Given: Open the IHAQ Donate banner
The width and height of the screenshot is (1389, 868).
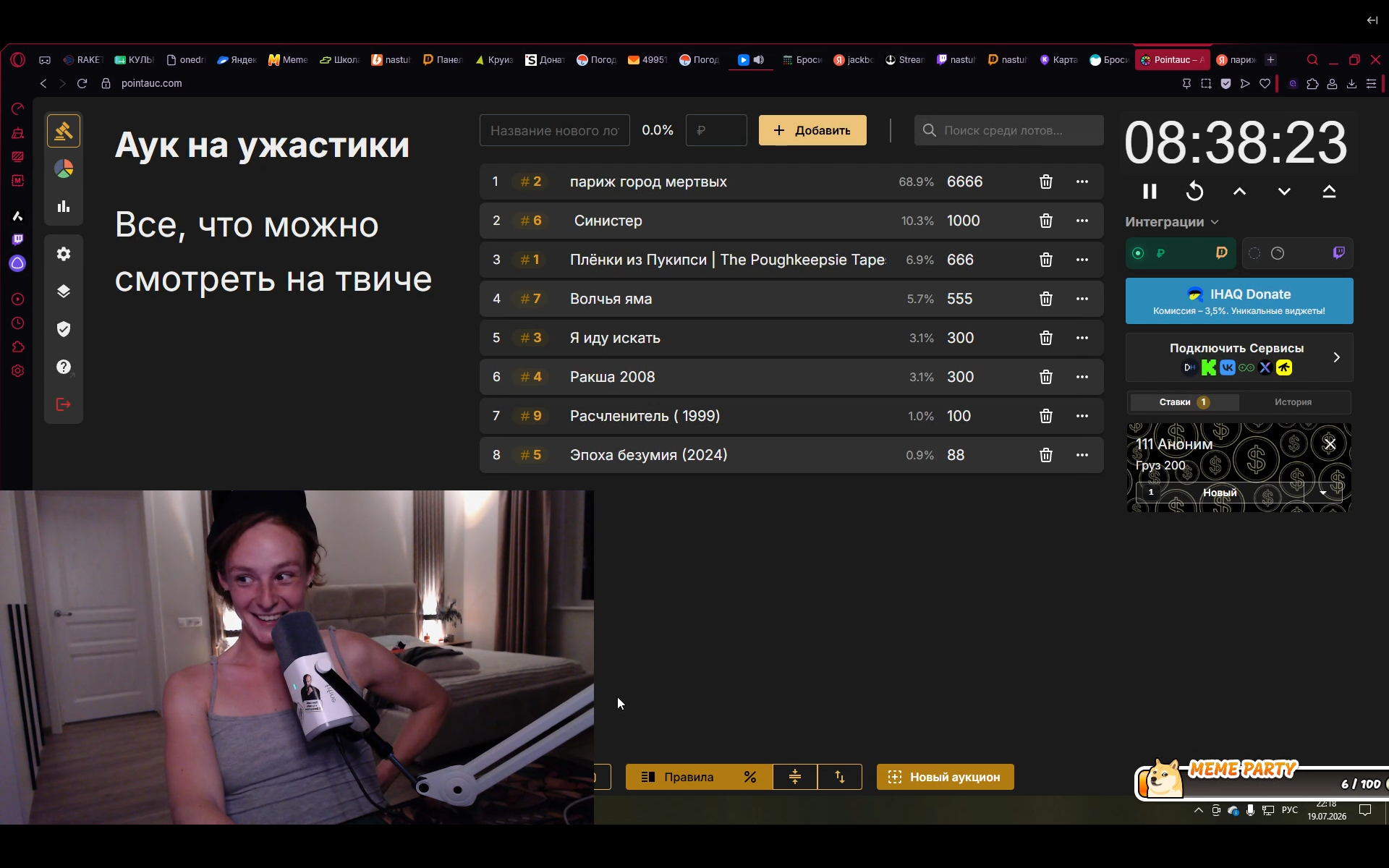Looking at the screenshot, I should click(1239, 301).
